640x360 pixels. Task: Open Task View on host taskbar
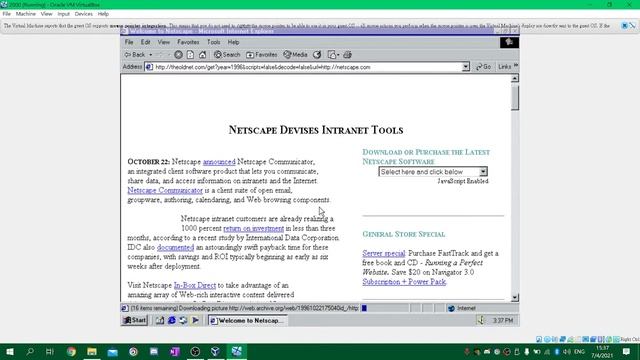click(50, 352)
